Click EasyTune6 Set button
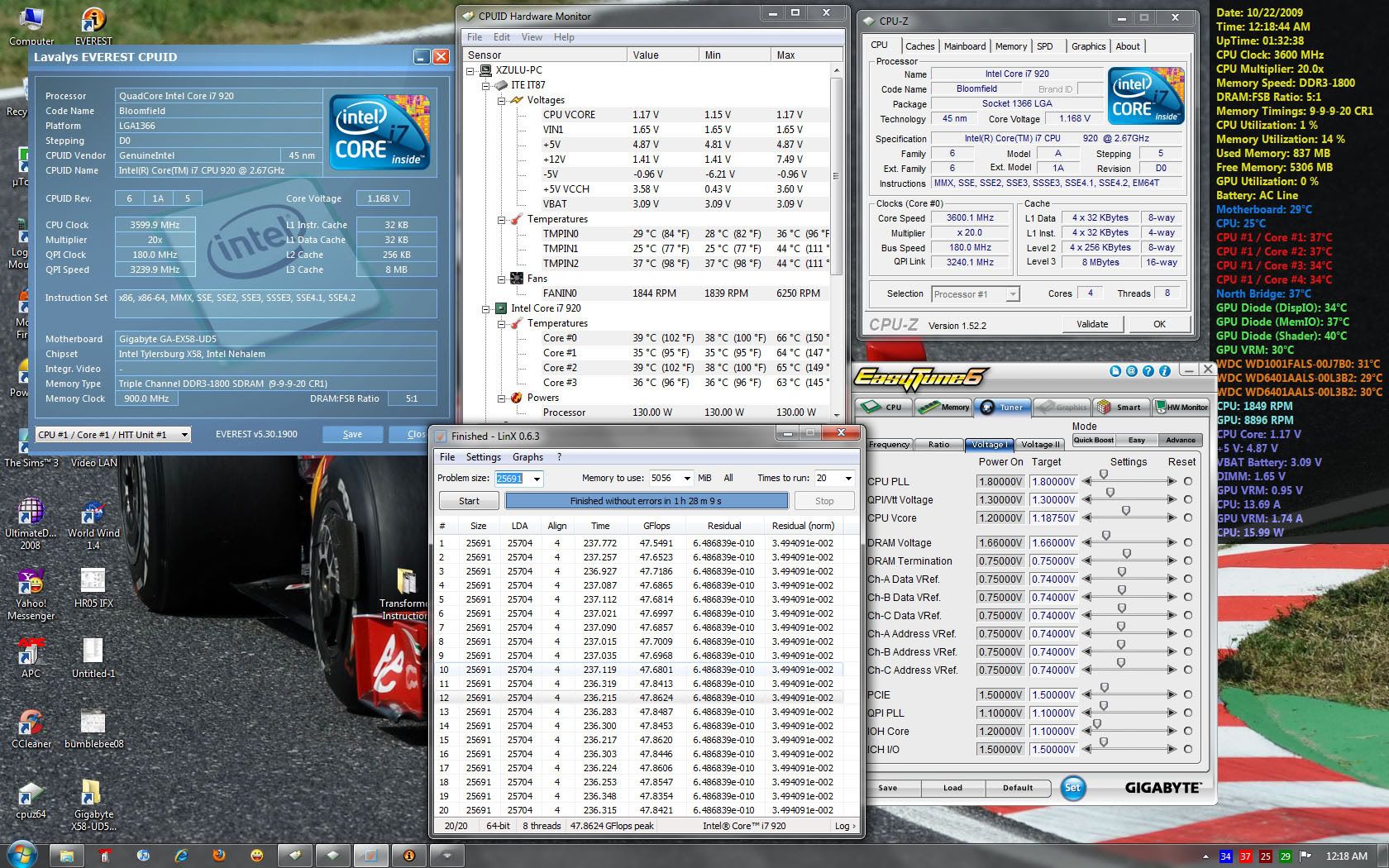This screenshot has width=1389, height=868. [x=1072, y=787]
